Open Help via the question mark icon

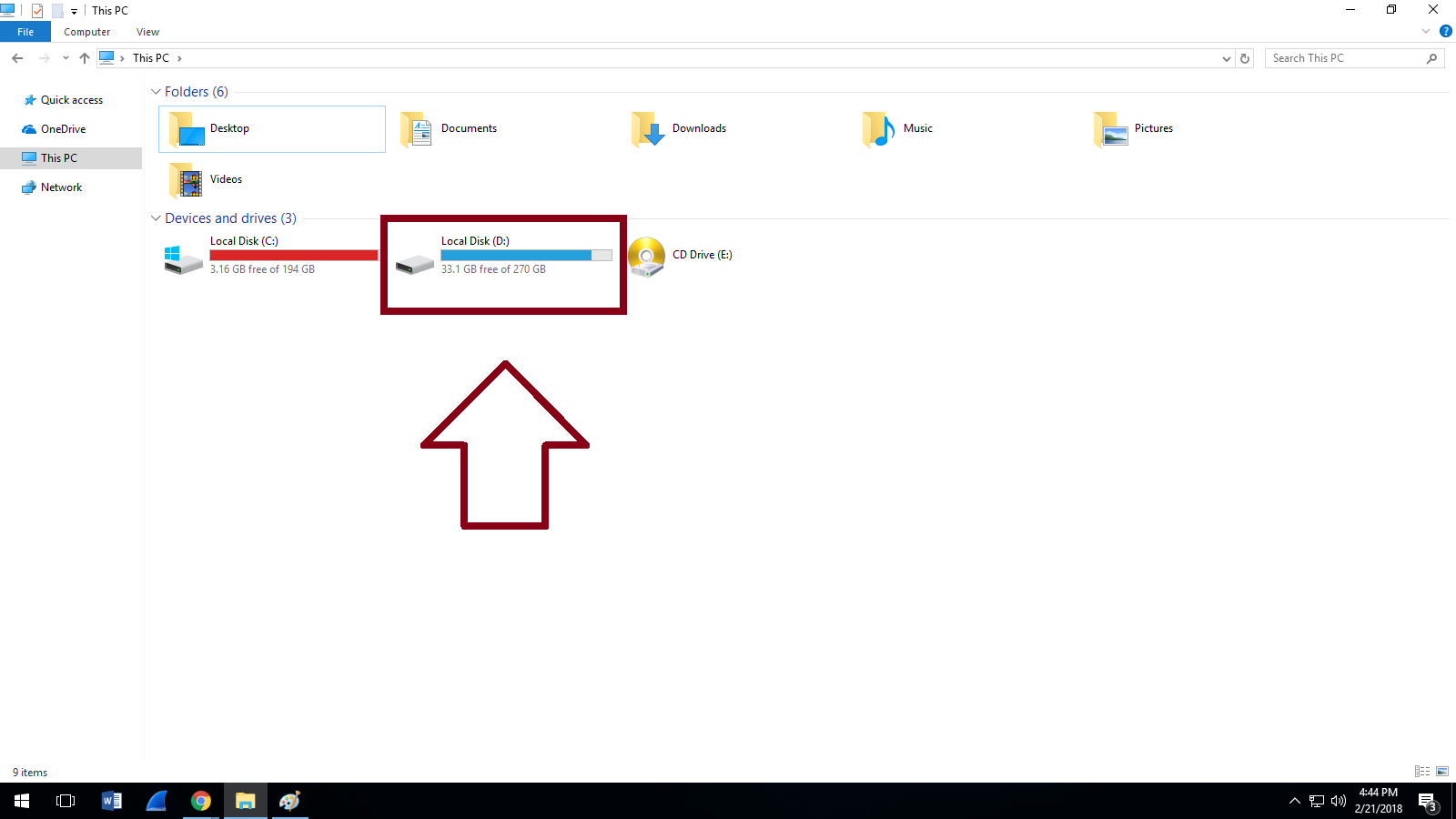[x=1446, y=32]
